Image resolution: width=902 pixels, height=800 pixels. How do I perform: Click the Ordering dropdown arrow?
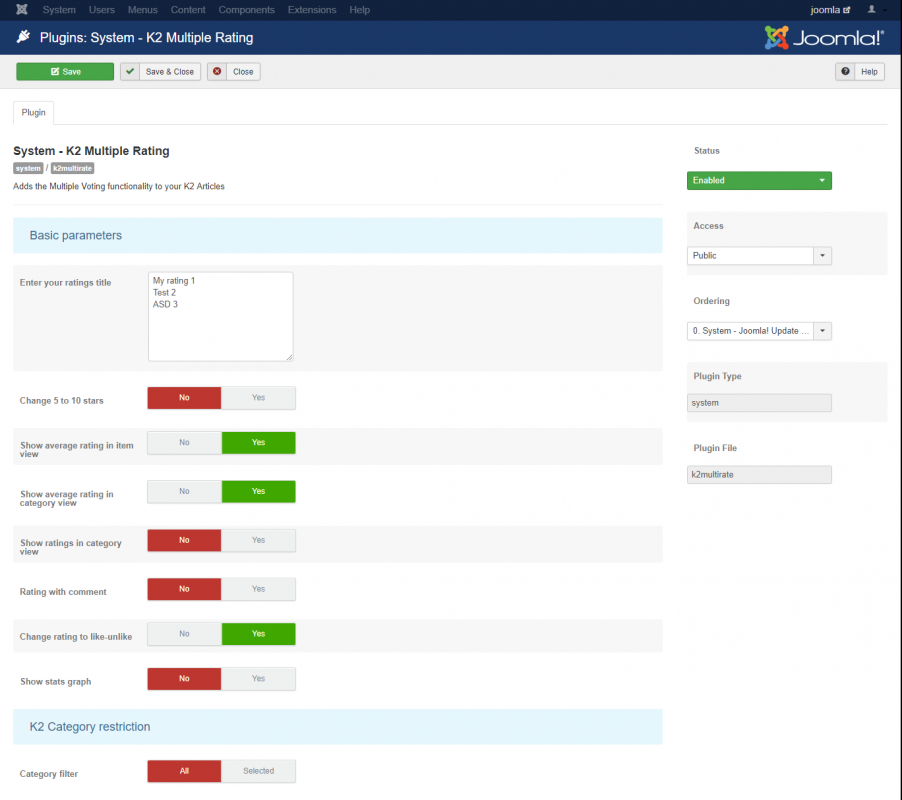pyautogui.click(x=822, y=331)
